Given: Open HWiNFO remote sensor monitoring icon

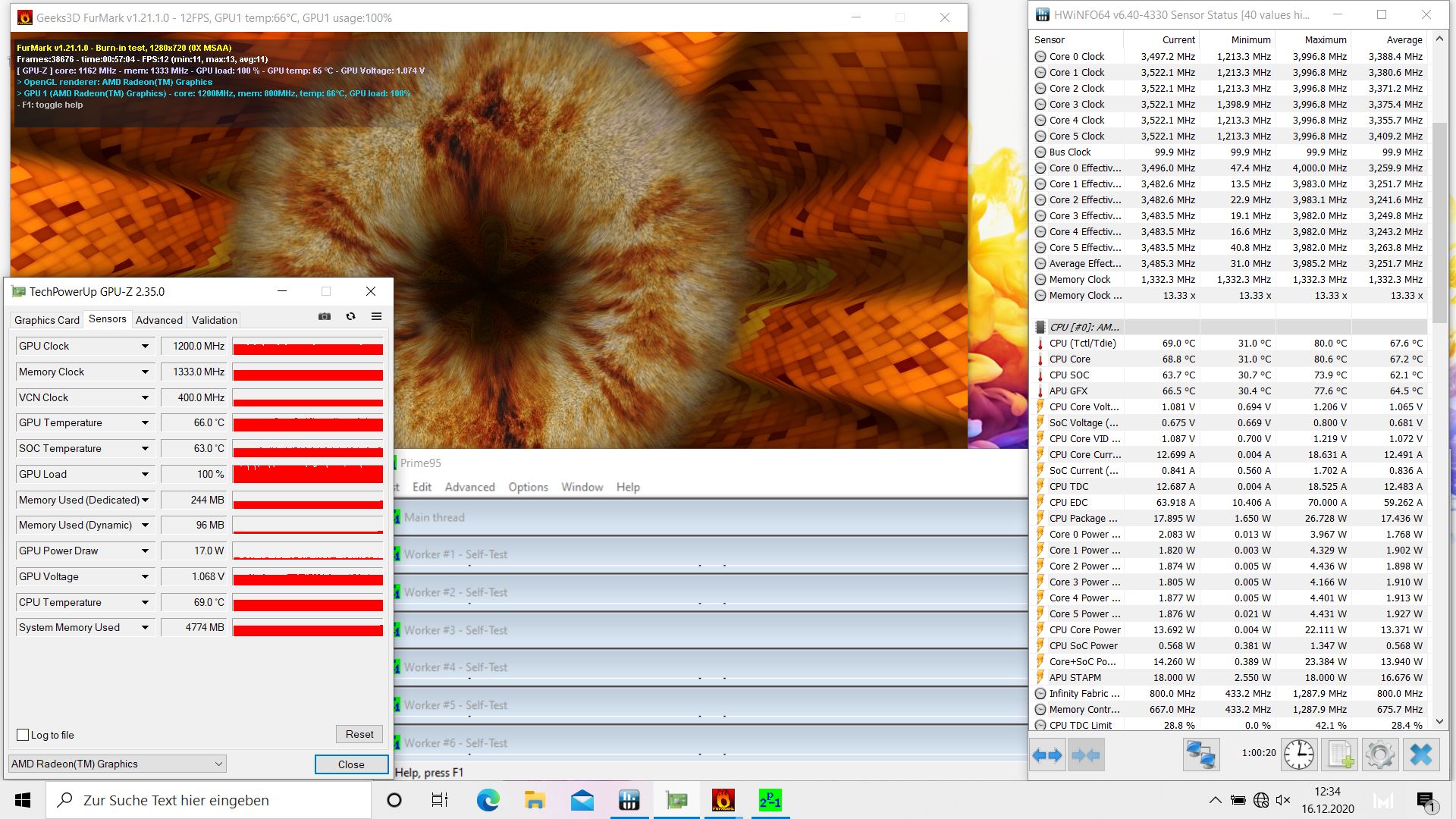Looking at the screenshot, I should tap(1201, 755).
